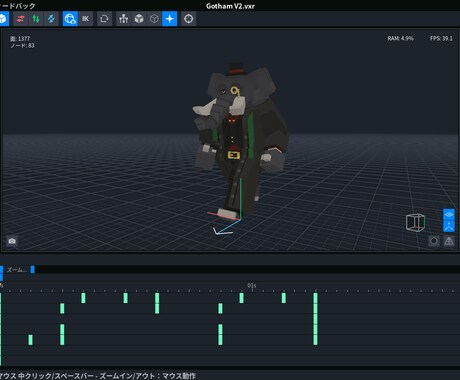Click the wireframe view cube gizmo
This screenshot has width=460, height=380.
(415, 222)
